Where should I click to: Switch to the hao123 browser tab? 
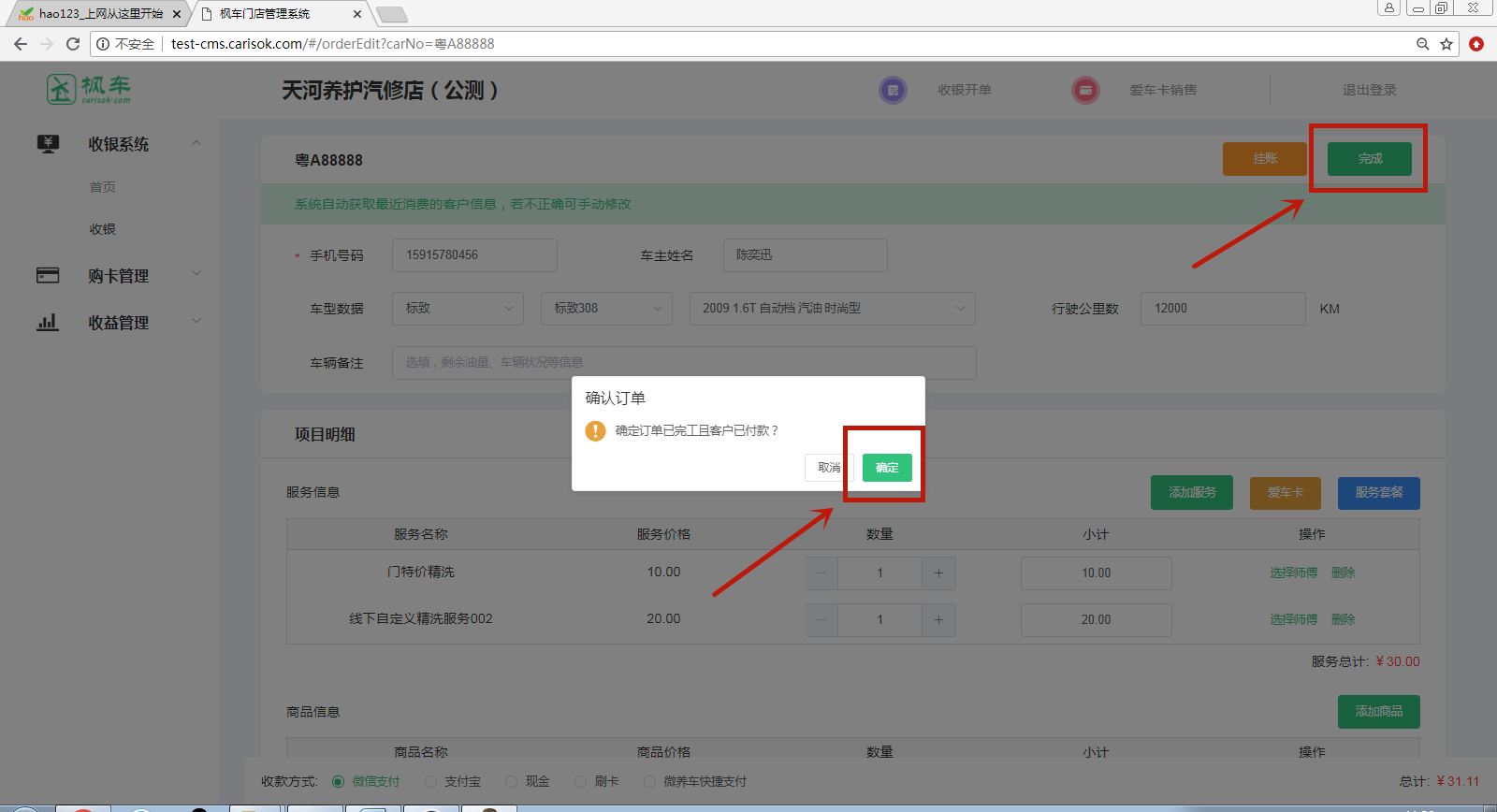[98, 14]
